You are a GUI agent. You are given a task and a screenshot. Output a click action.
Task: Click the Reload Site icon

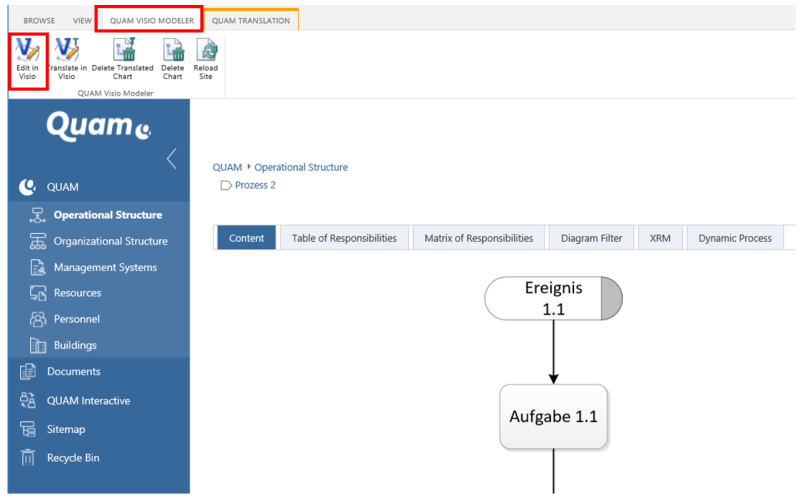206,51
